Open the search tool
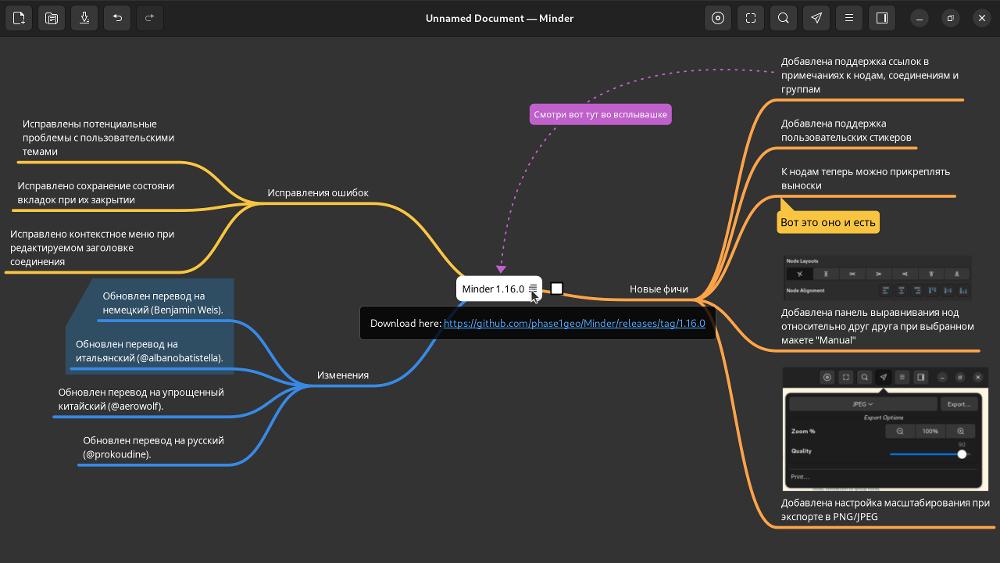This screenshot has height=563, width=1000. click(783, 18)
